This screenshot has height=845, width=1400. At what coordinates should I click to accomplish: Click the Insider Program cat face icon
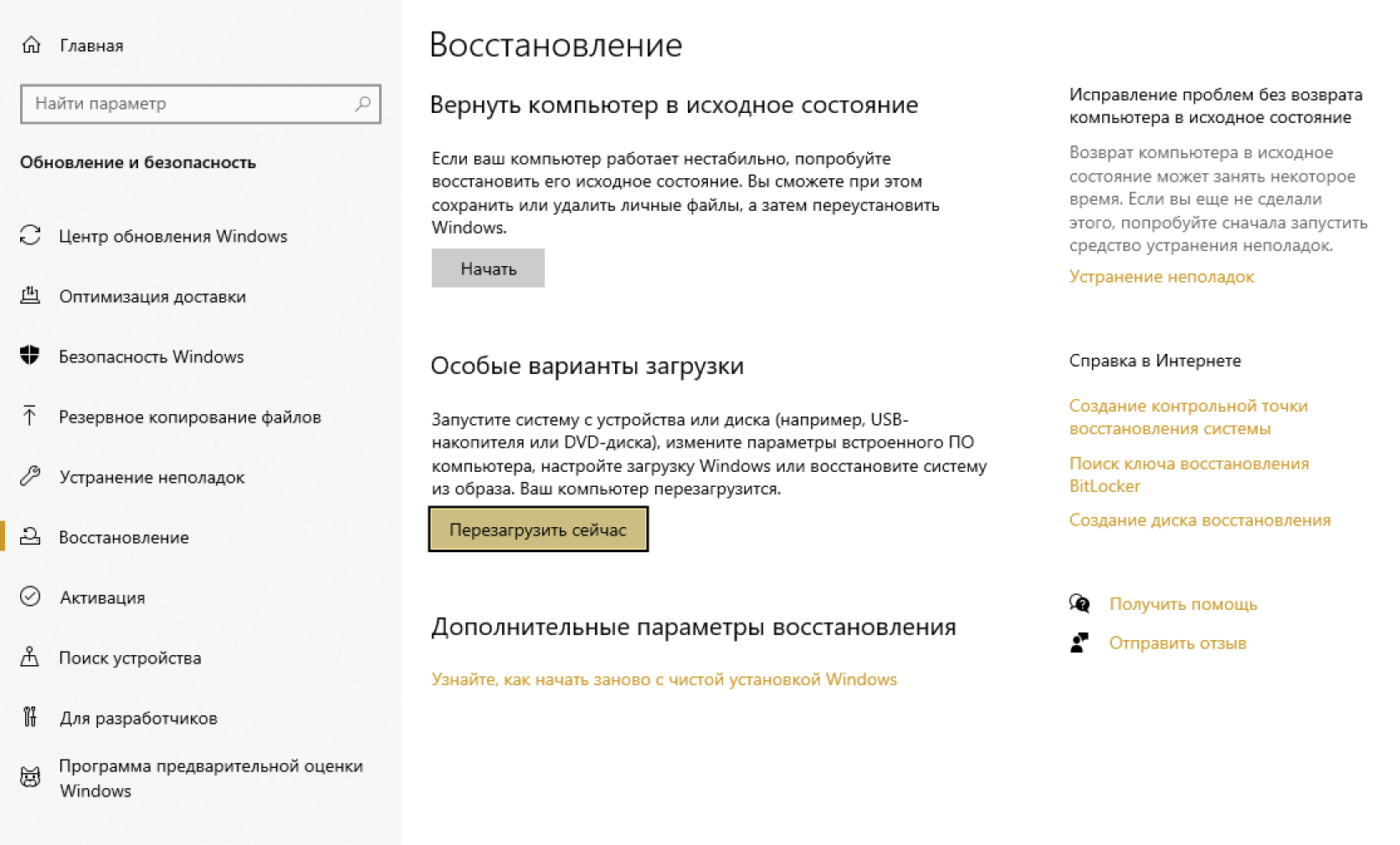tap(30, 777)
